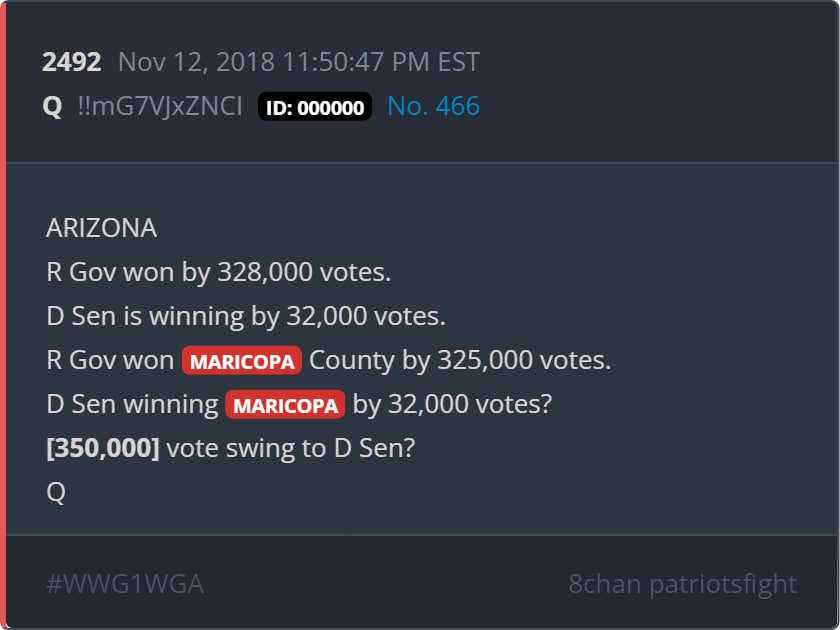Click the MARICOPA tag after 'D Sen winning'

tap(286, 405)
